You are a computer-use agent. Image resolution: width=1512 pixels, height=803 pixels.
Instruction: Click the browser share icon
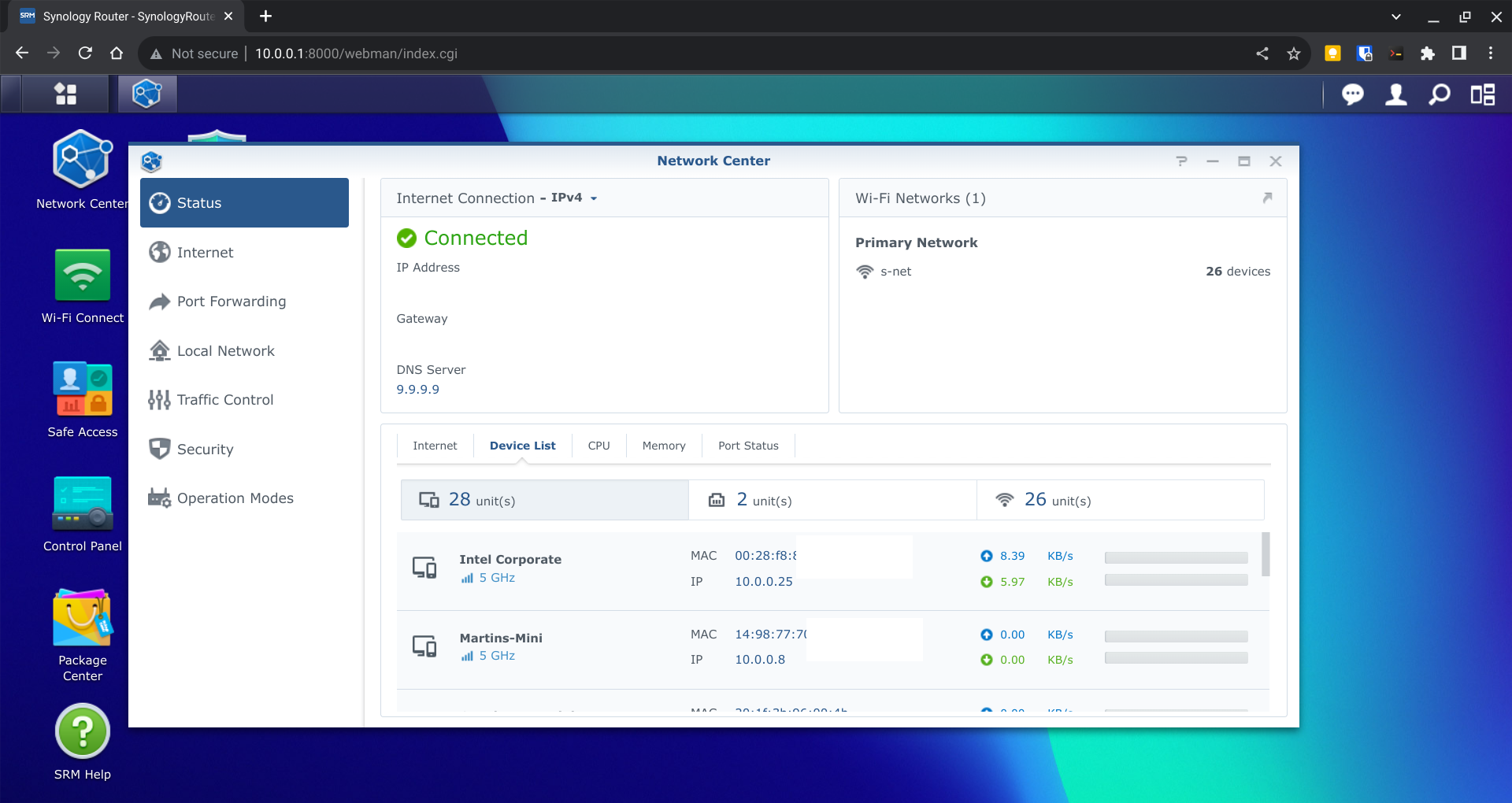pos(1262,54)
